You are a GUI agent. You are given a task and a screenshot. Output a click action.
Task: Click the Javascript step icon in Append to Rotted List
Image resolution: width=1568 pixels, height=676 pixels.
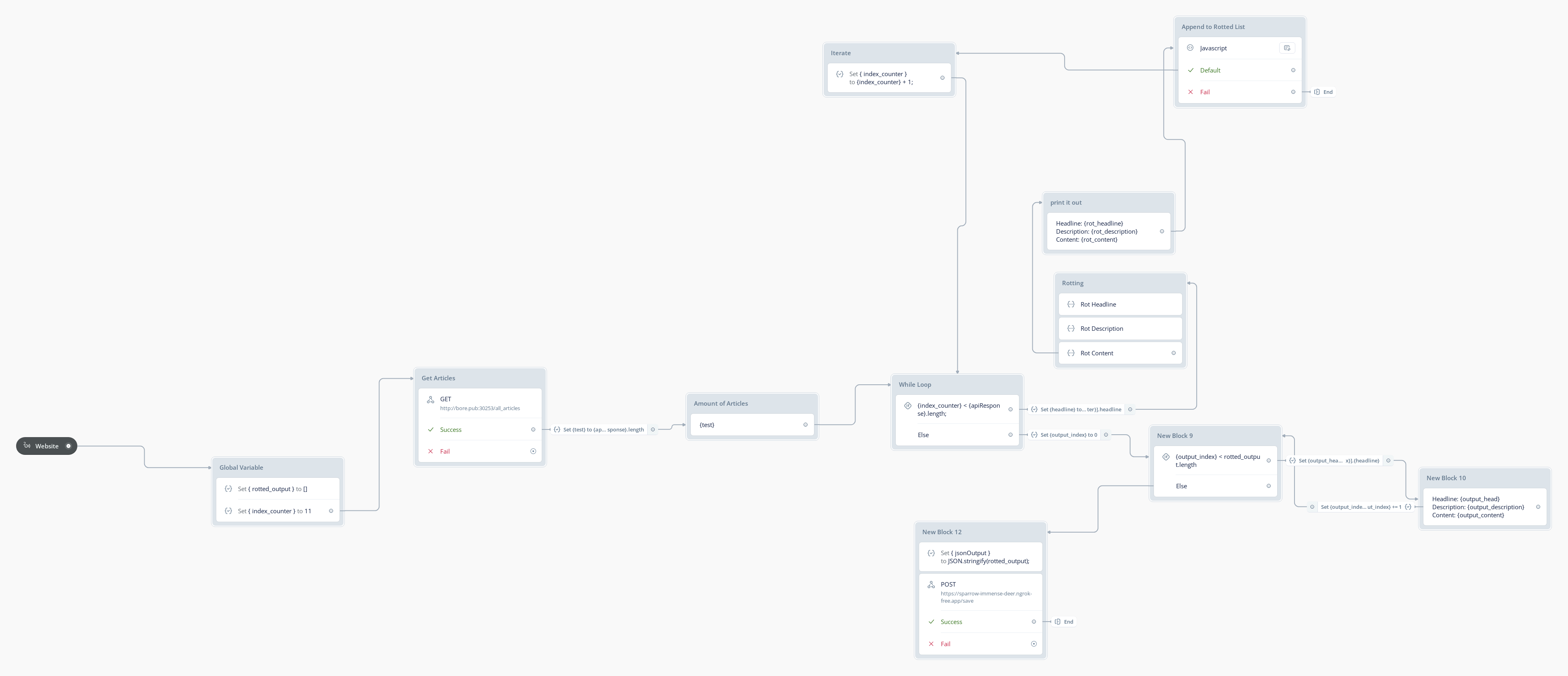1190,48
